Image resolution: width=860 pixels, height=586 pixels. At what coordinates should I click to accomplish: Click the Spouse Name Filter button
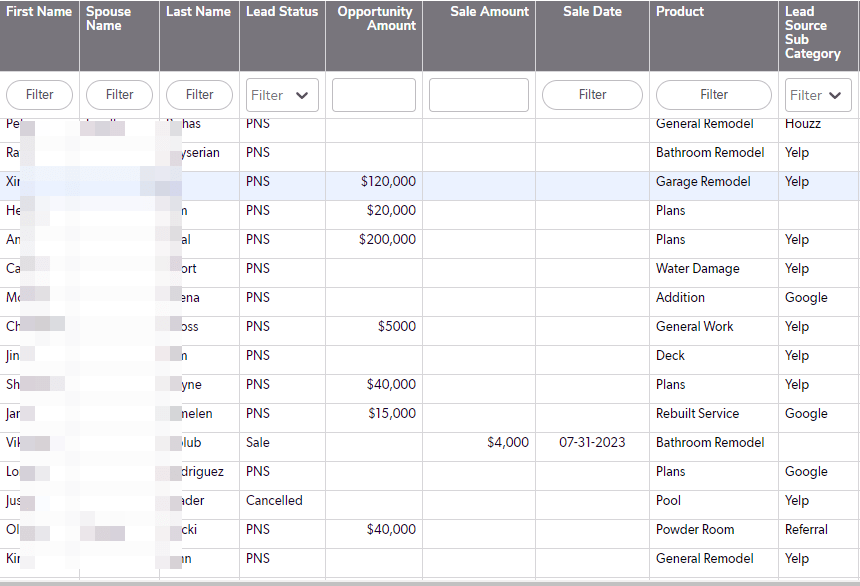pyautogui.click(x=120, y=95)
